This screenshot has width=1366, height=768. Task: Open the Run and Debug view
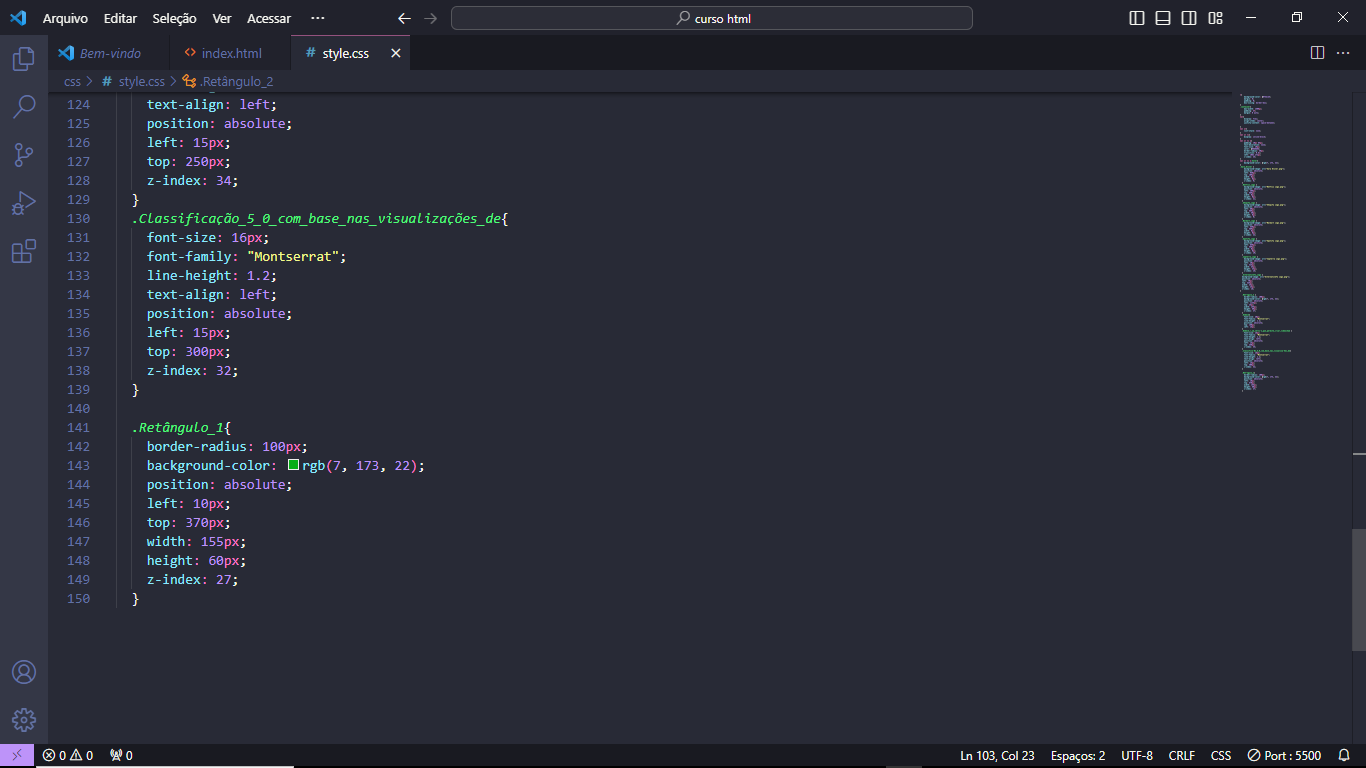(24, 203)
